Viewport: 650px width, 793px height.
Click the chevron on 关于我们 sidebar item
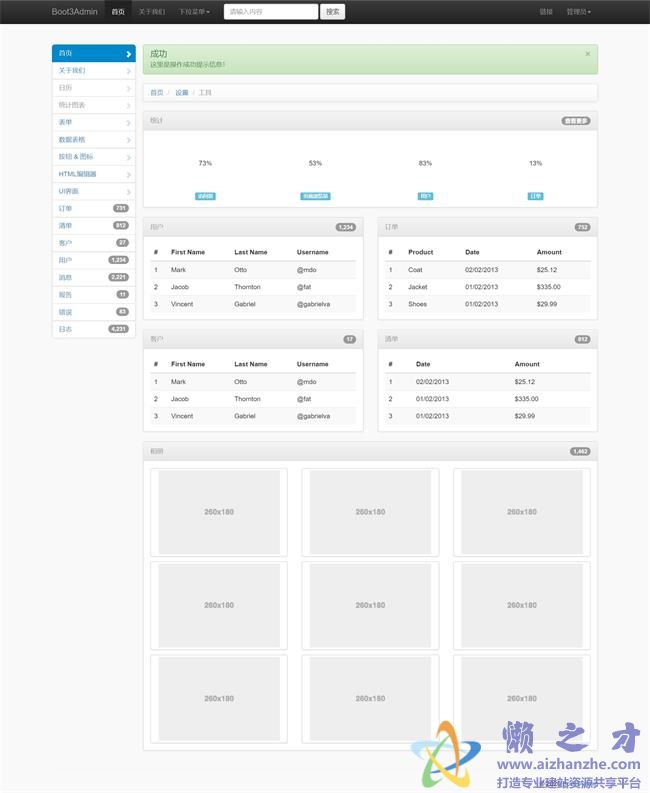pyautogui.click(x=128, y=71)
